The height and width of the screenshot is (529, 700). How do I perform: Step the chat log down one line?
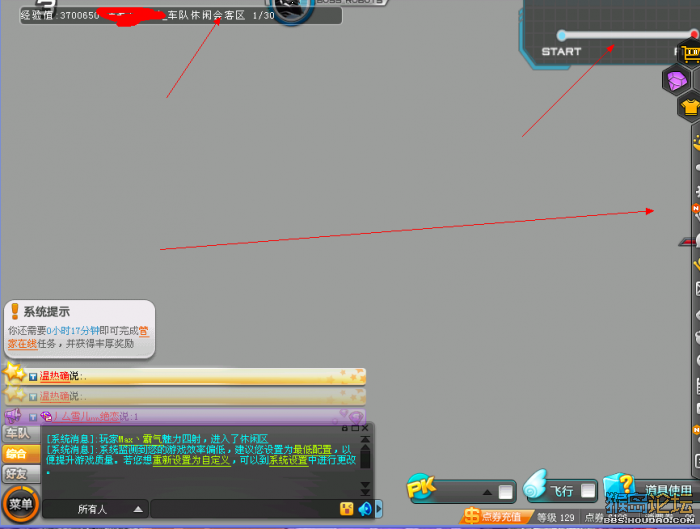pos(365,485)
